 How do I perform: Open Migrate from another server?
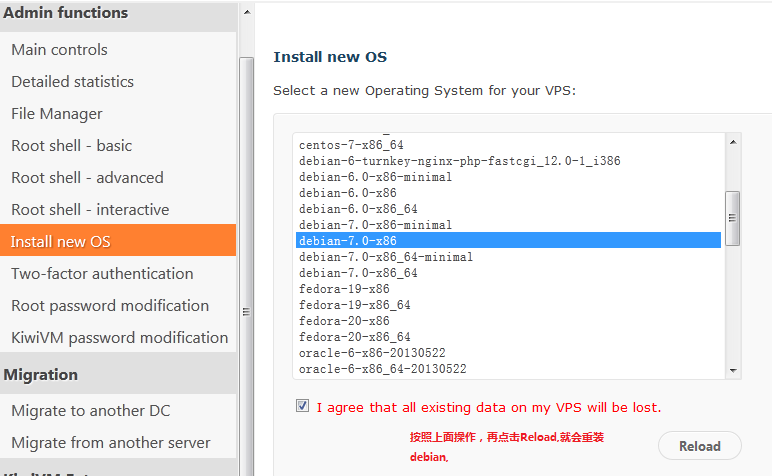[111, 443]
